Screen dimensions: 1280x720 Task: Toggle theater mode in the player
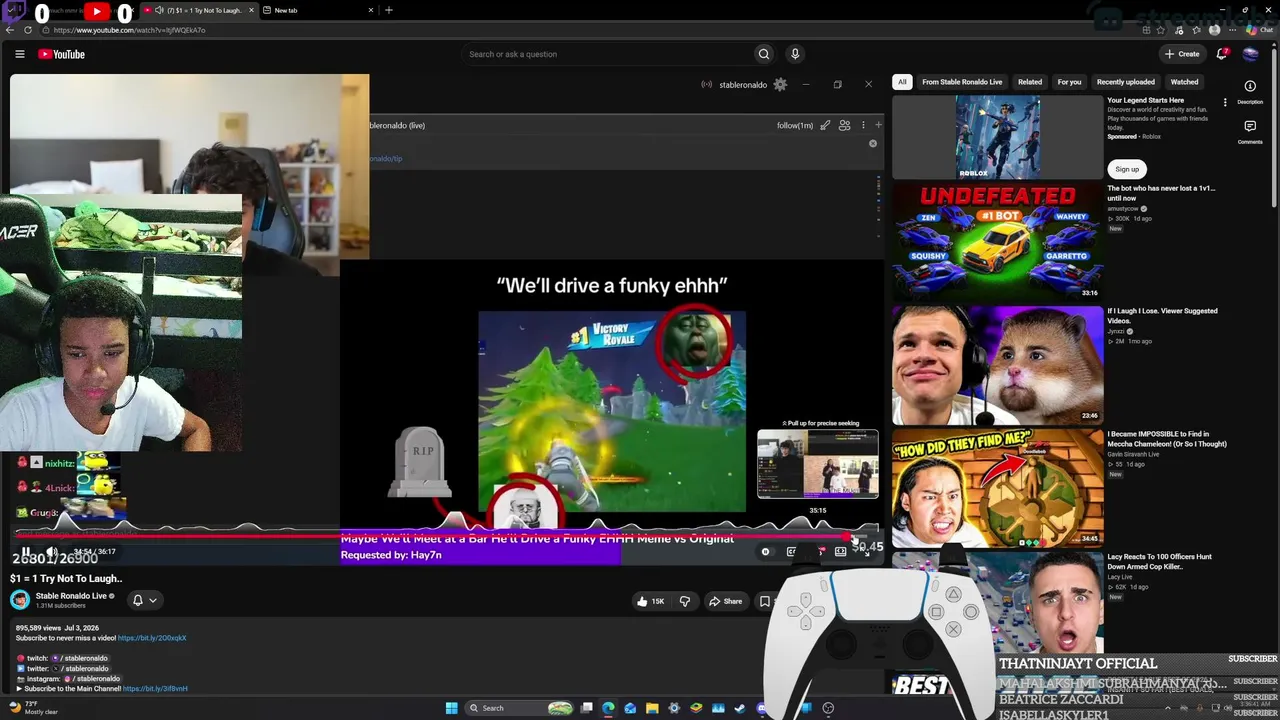841,552
